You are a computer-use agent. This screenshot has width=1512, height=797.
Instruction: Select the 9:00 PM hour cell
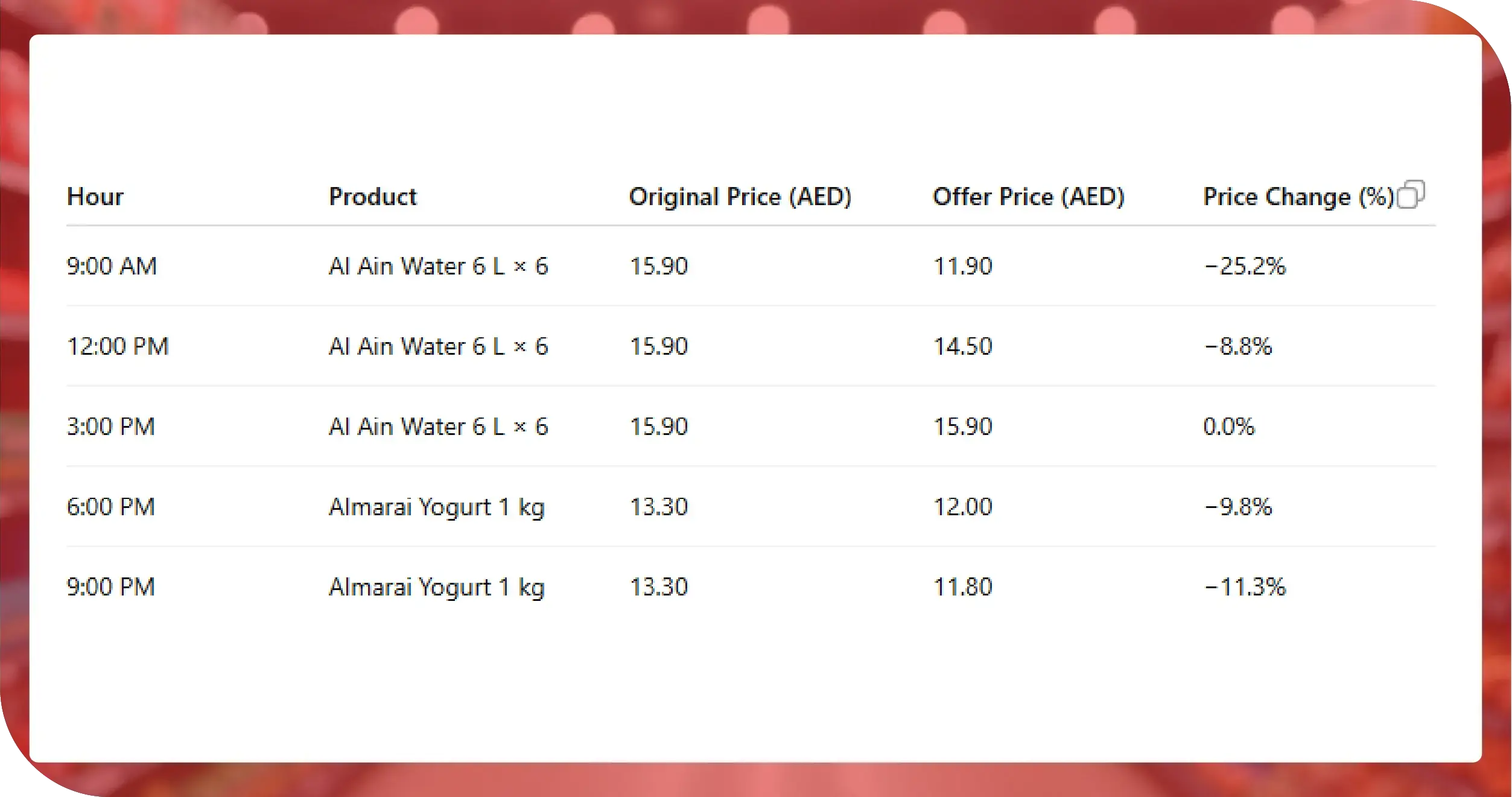(111, 587)
